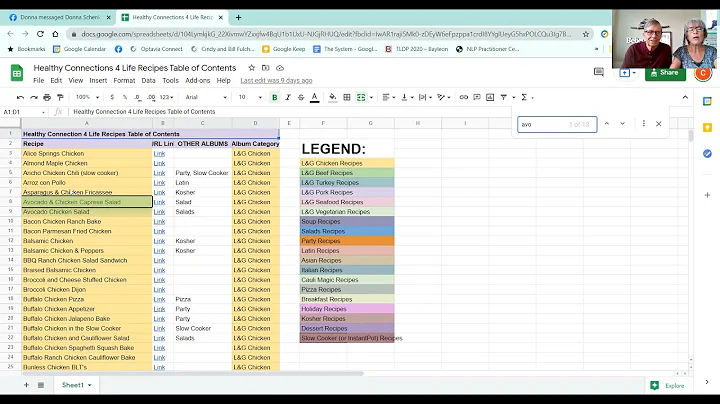
Task: Toggle strikethrough formatting
Action: tap(301, 97)
